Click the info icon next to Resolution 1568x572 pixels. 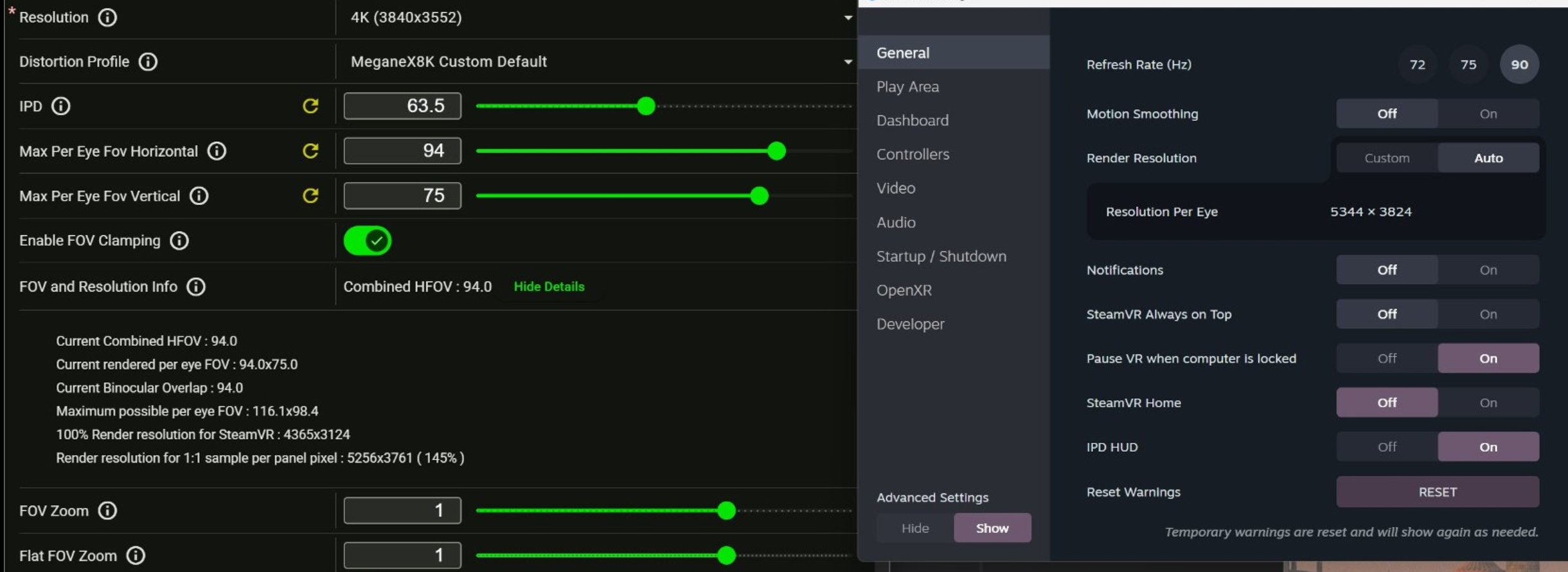pos(107,17)
